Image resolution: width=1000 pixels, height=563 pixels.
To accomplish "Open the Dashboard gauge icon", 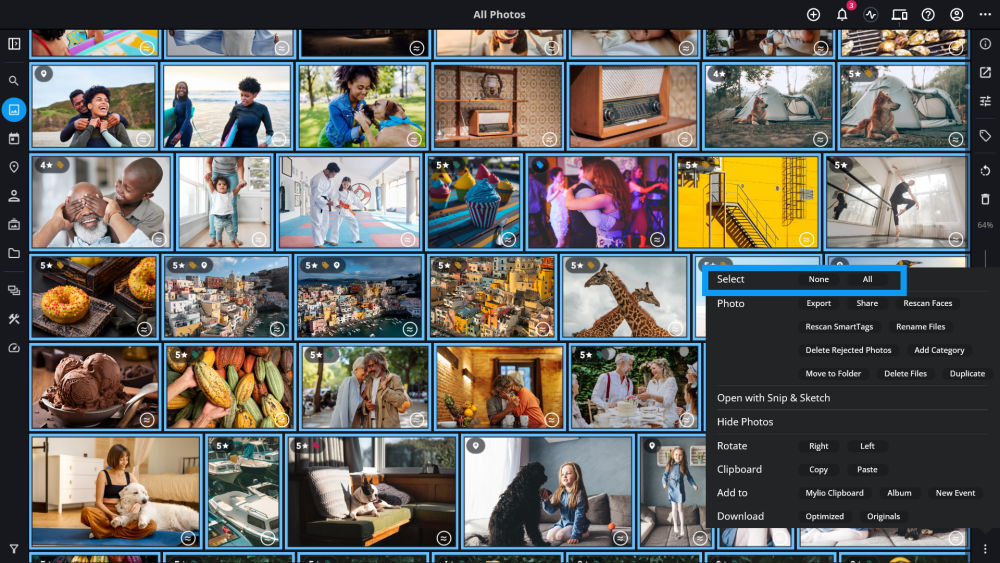I will [x=14, y=348].
